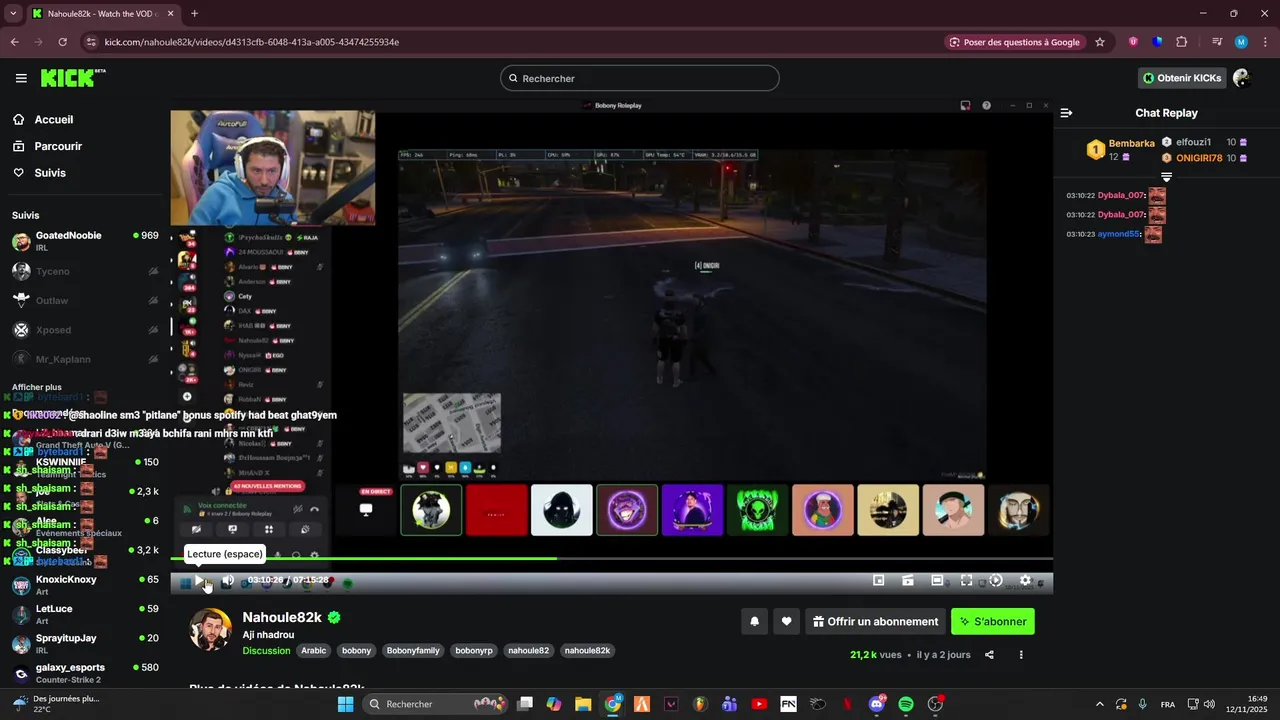The image size is (1280, 720).
Task: Mute the video volume
Action: 228,580
